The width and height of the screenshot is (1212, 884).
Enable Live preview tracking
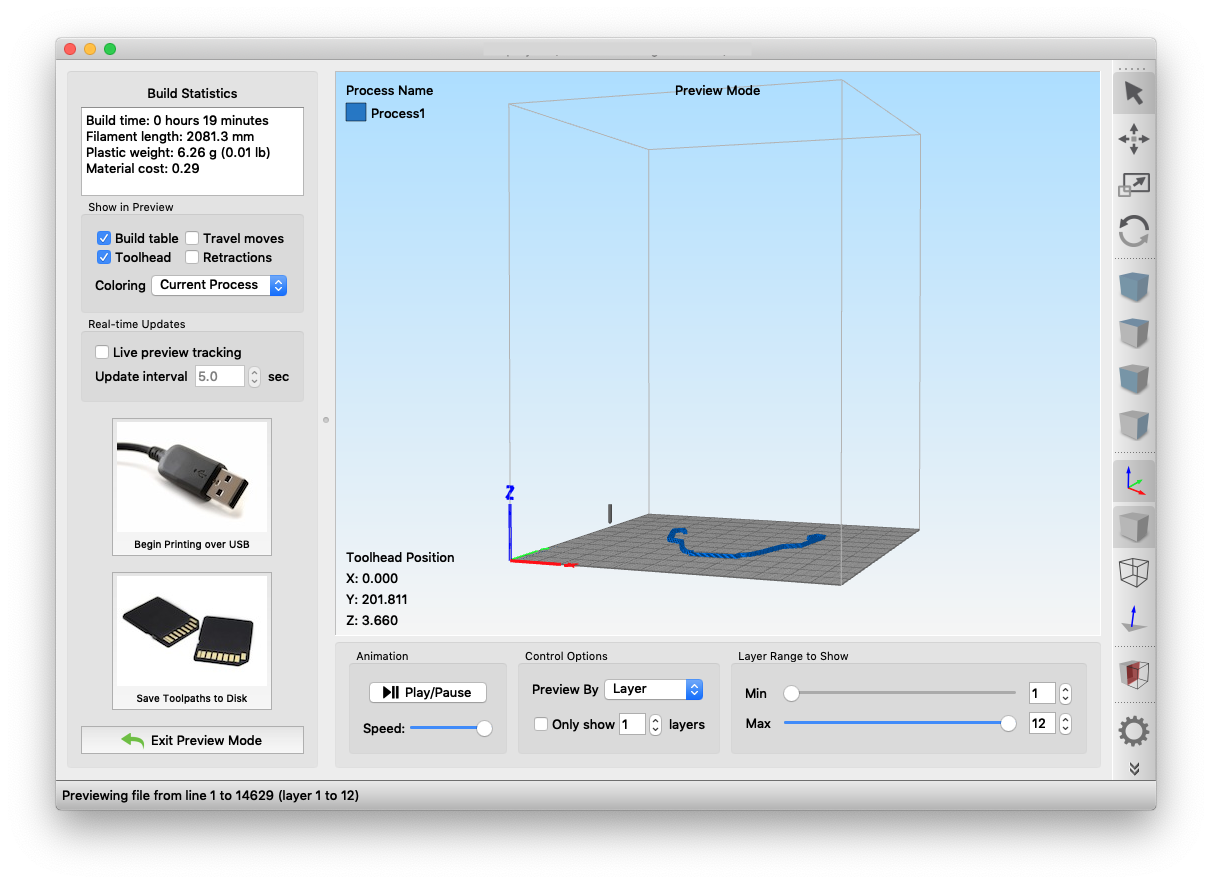(x=101, y=352)
